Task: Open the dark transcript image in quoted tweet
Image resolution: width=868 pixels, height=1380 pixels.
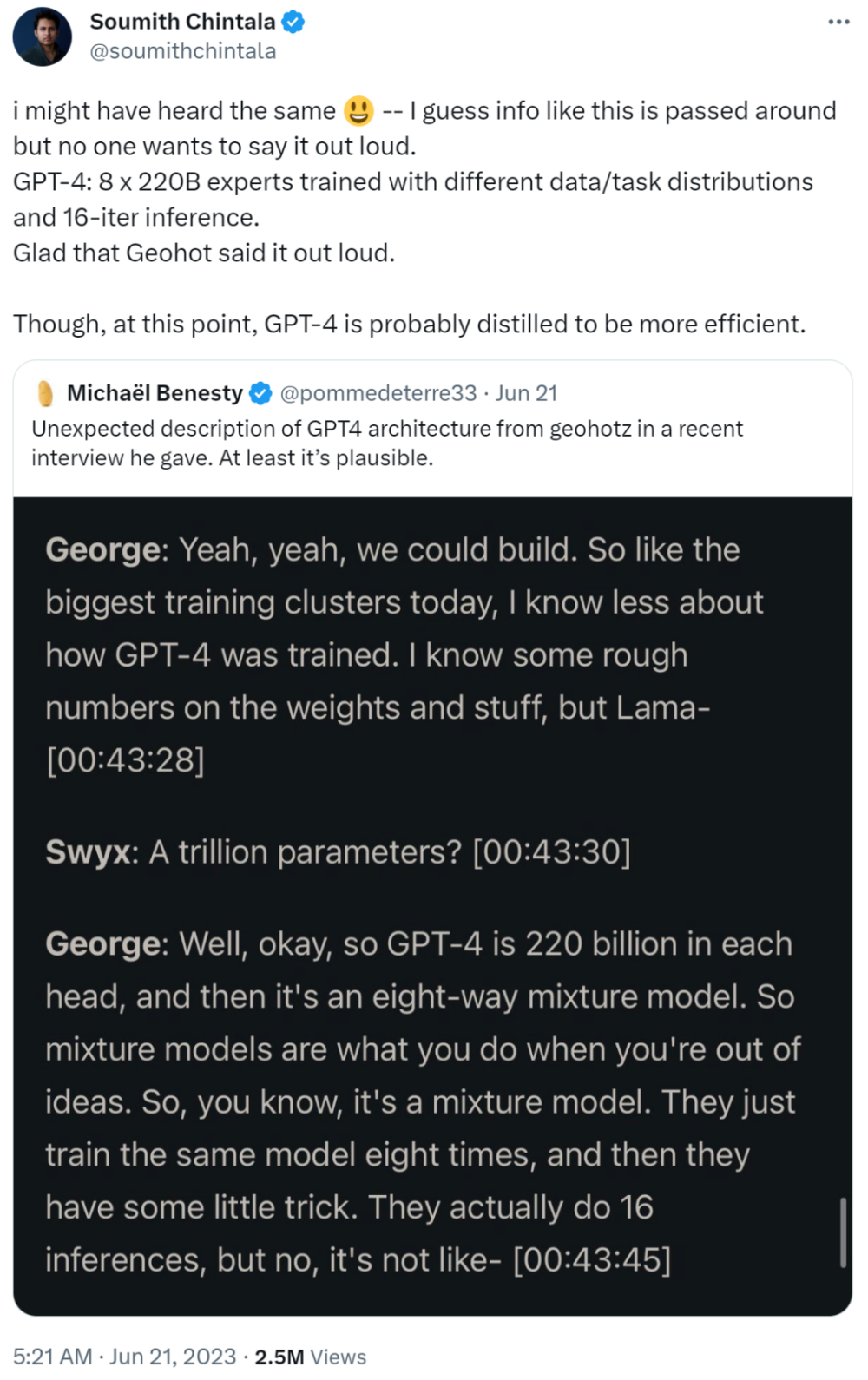Action: [432, 906]
